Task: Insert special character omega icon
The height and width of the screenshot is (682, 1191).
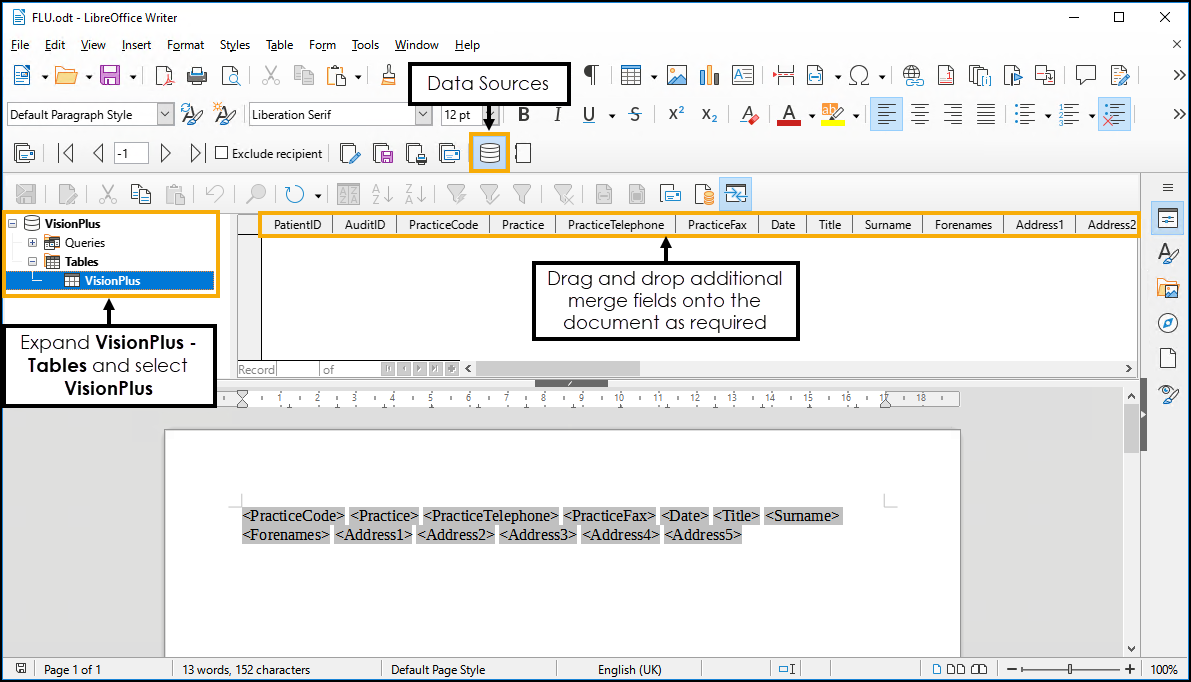Action: 859,75
